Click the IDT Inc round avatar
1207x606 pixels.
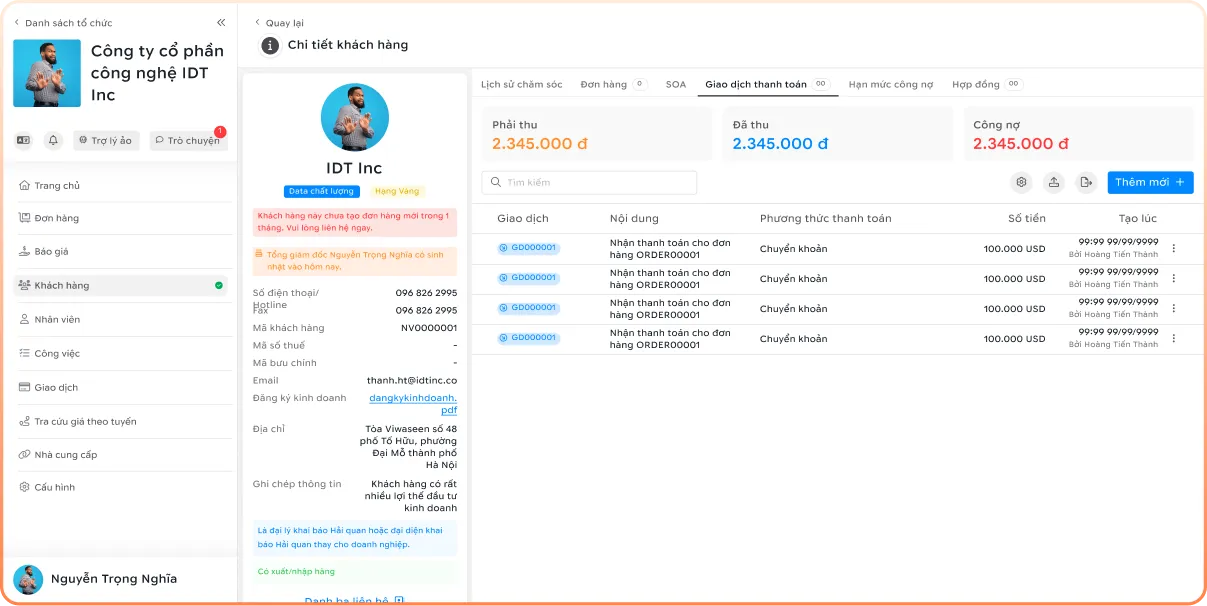(x=355, y=117)
